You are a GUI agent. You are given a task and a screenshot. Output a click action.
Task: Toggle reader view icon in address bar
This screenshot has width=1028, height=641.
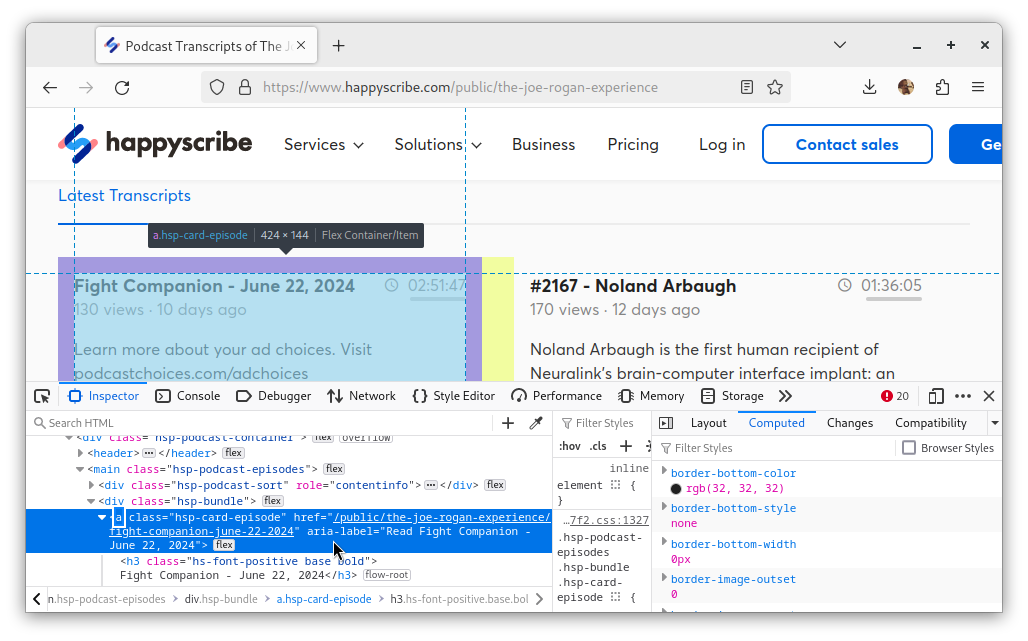[x=747, y=87]
